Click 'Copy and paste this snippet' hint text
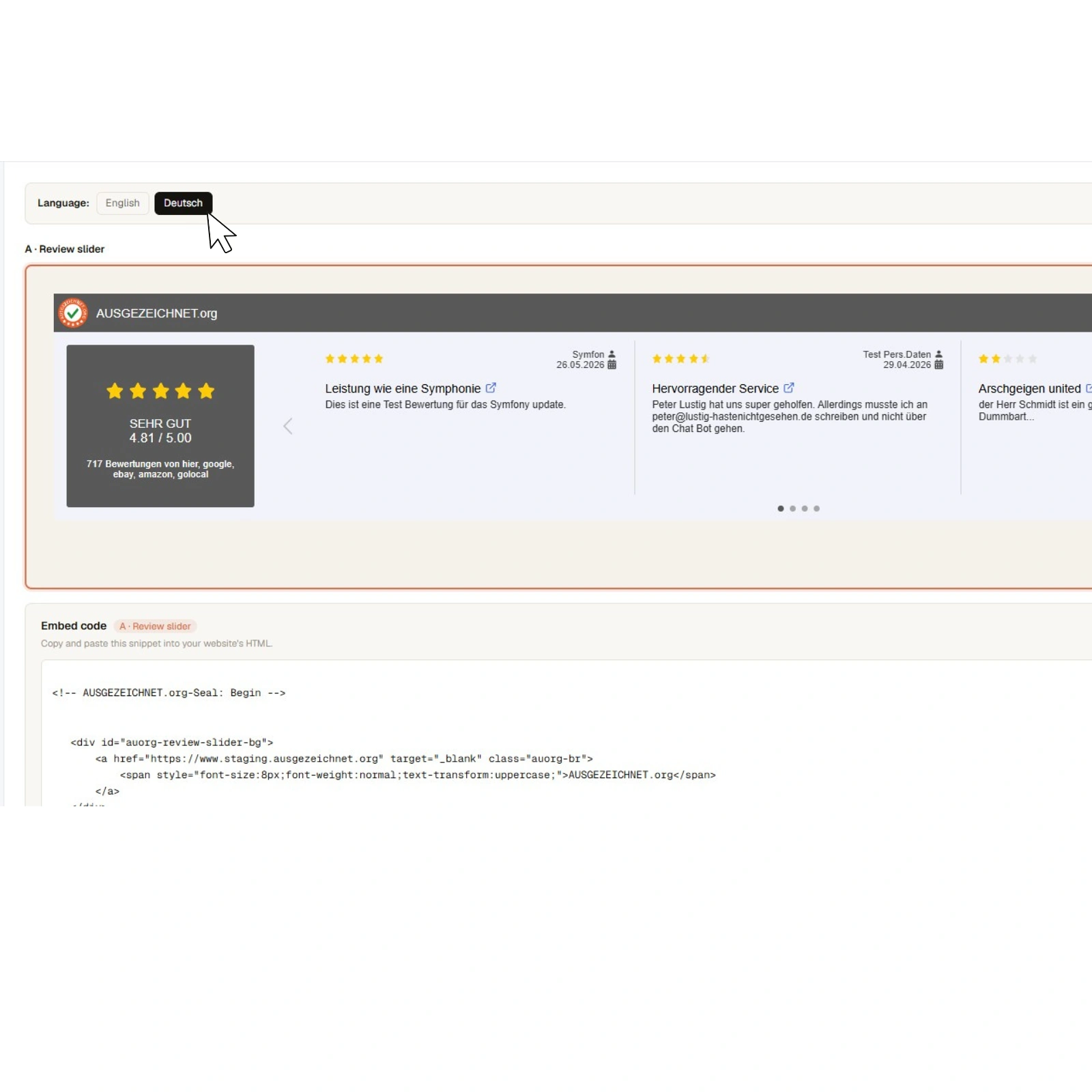Image resolution: width=1092 pixels, height=1092 pixels. [x=156, y=644]
